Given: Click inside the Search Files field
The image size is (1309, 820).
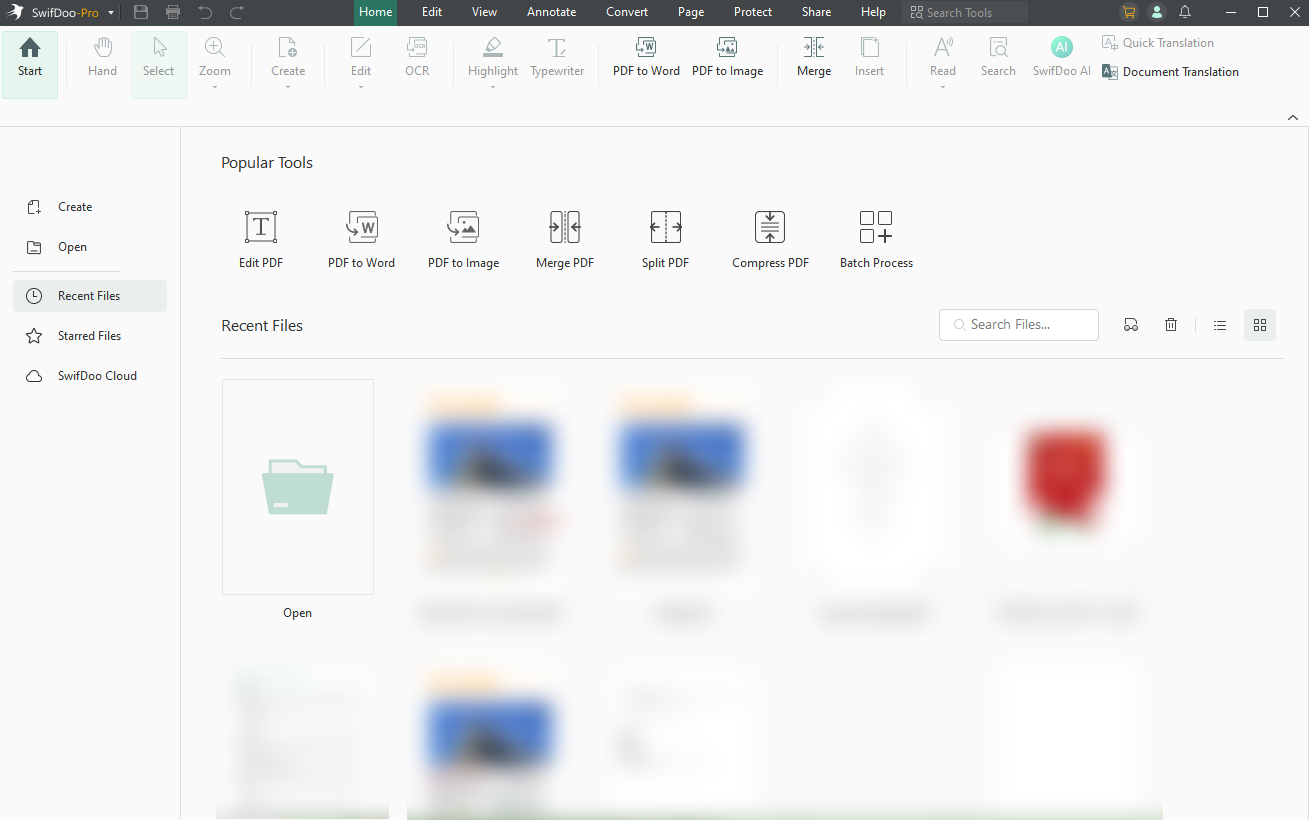Looking at the screenshot, I should click(x=1018, y=324).
